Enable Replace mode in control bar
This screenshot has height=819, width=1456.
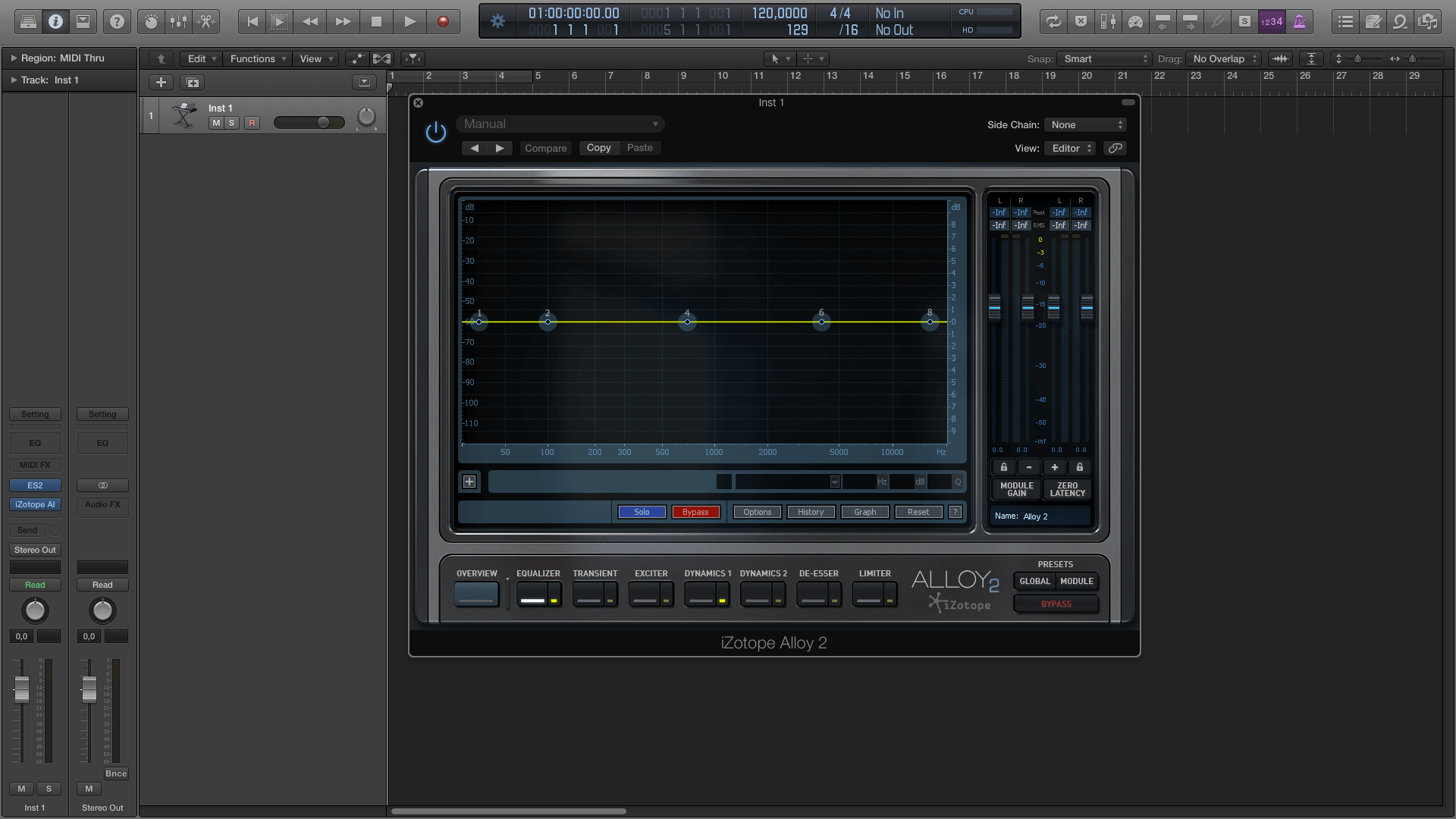1081,22
